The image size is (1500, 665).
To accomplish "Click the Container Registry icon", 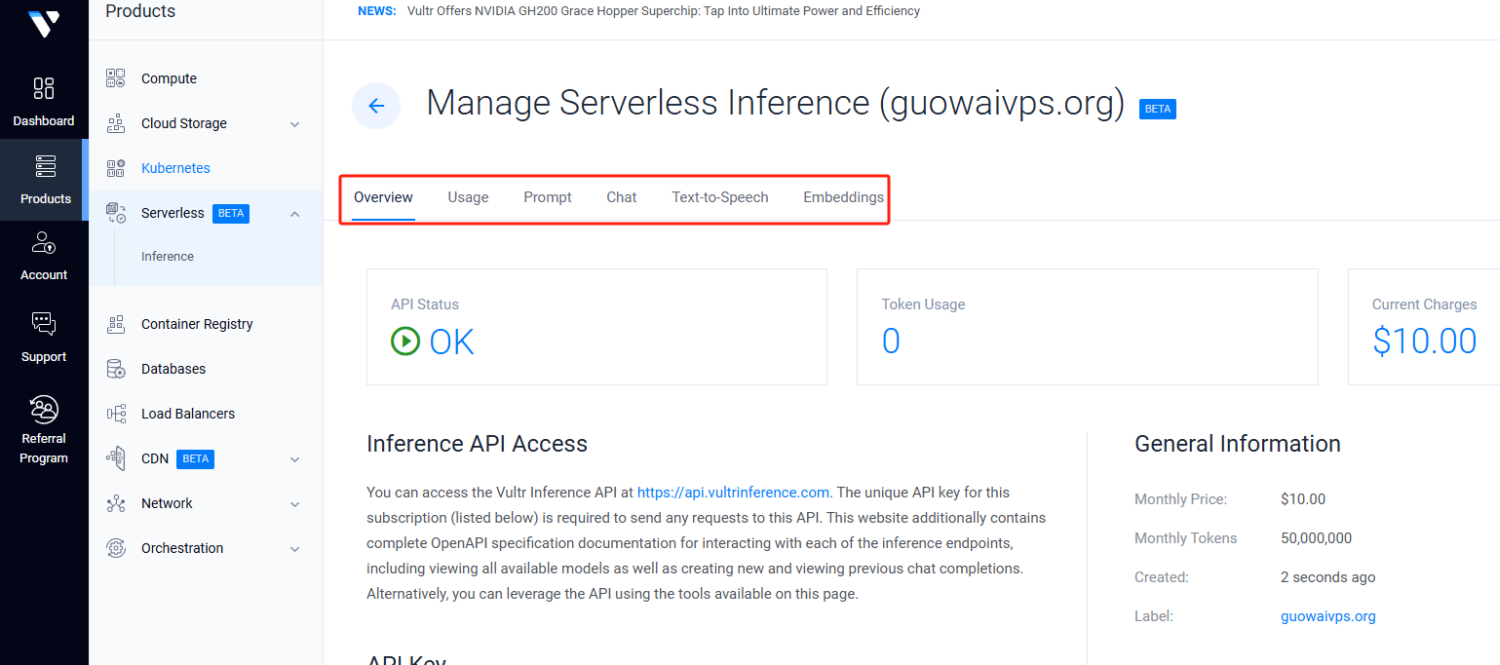I will coord(117,323).
